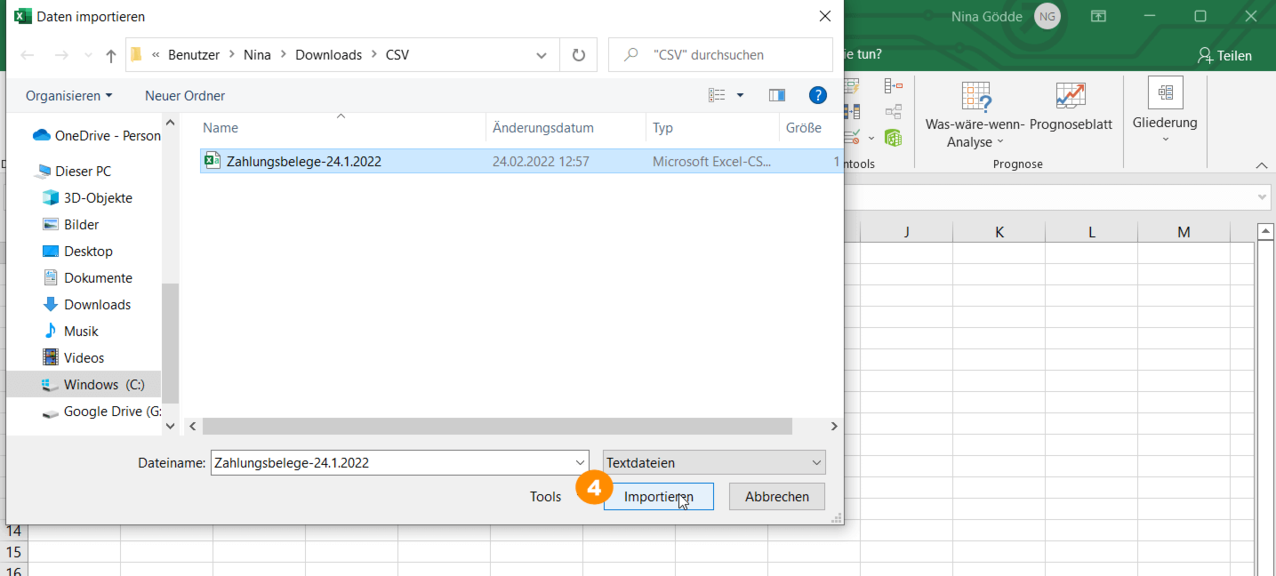Go back using the back arrow
The width and height of the screenshot is (1276, 576).
pyautogui.click(x=28, y=55)
